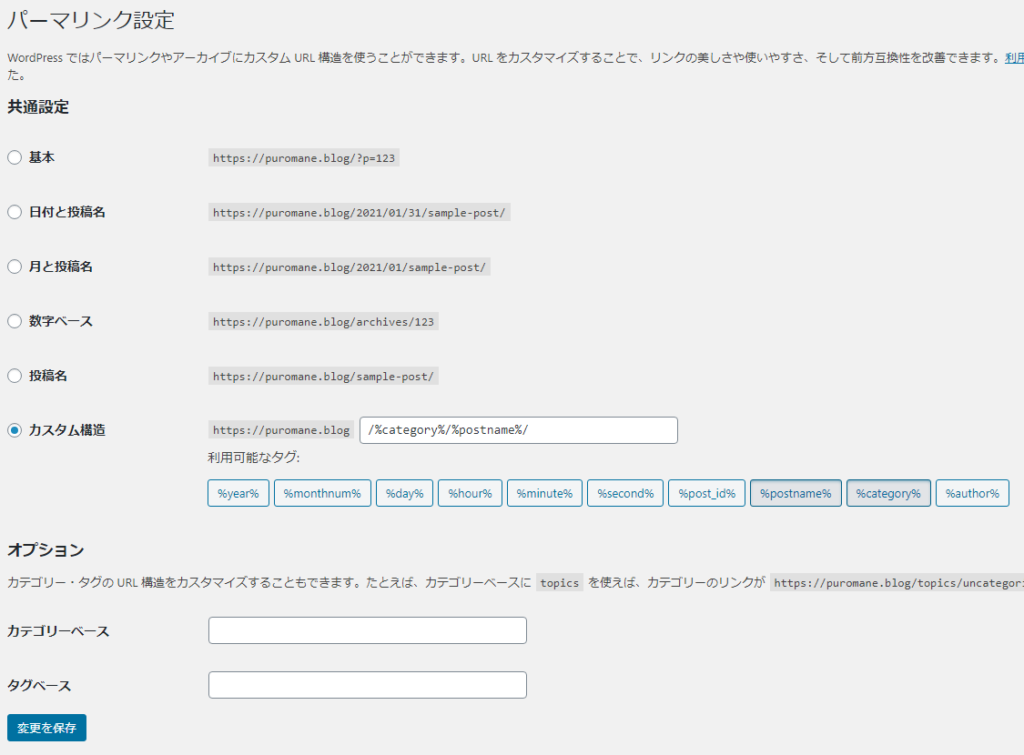This screenshot has height=755, width=1024.
Task: Click the パーマリンク設定 page title
Action: pyautogui.click(x=91, y=20)
